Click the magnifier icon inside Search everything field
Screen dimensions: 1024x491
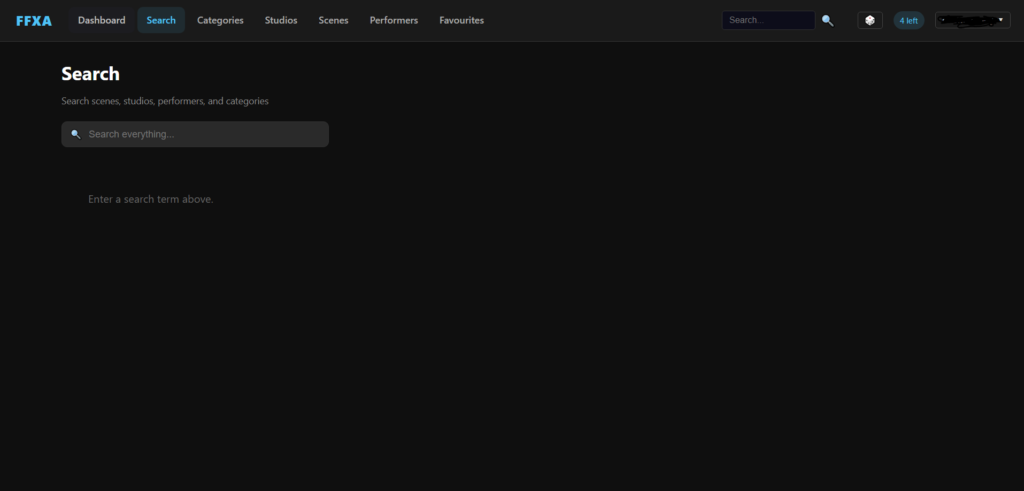75,134
